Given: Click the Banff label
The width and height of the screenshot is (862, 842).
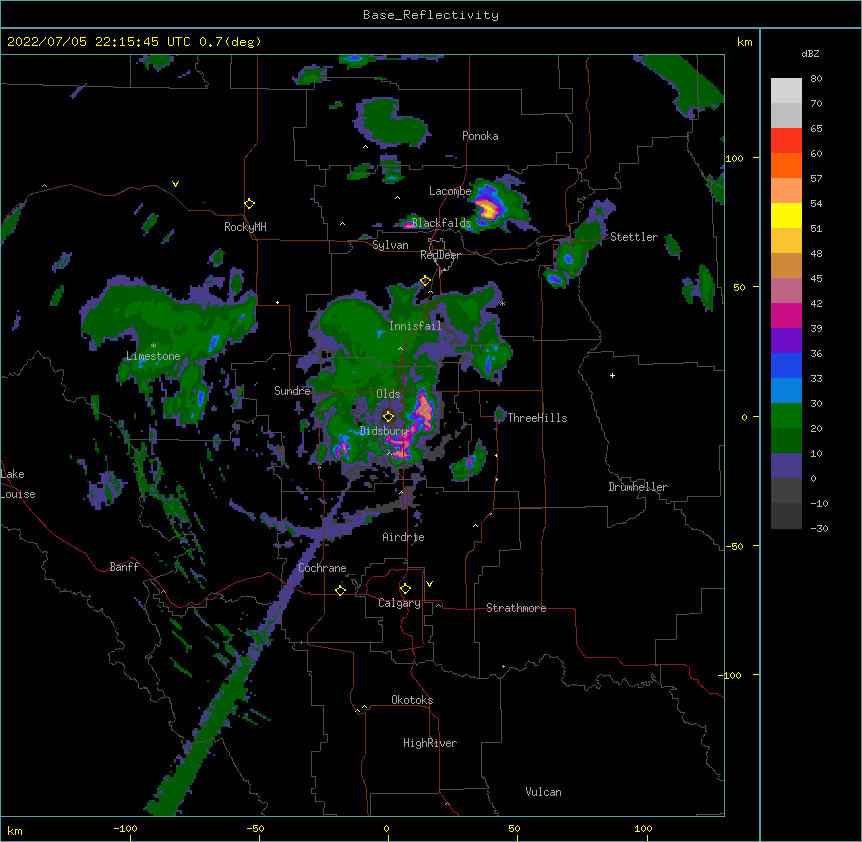Looking at the screenshot, I should pyautogui.click(x=124, y=567).
